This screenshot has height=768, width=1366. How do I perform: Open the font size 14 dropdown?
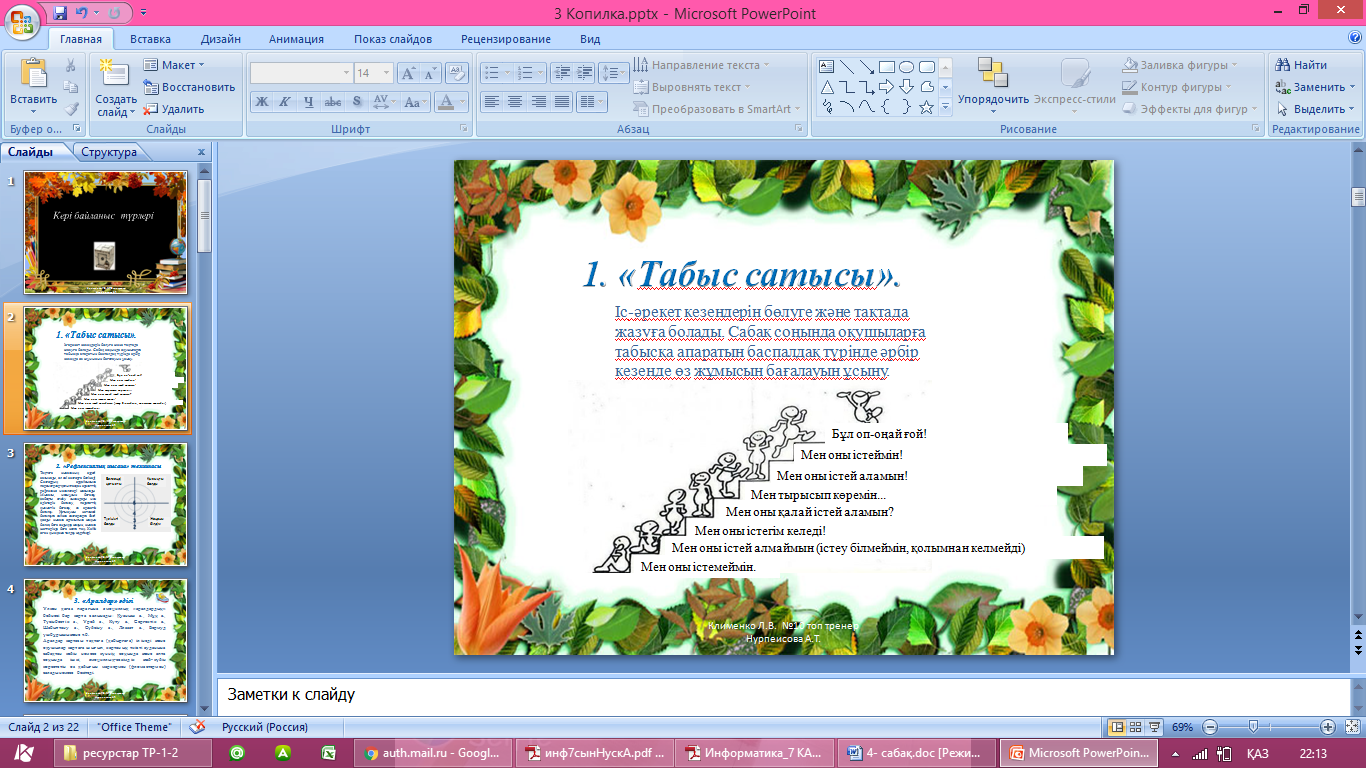click(x=387, y=73)
